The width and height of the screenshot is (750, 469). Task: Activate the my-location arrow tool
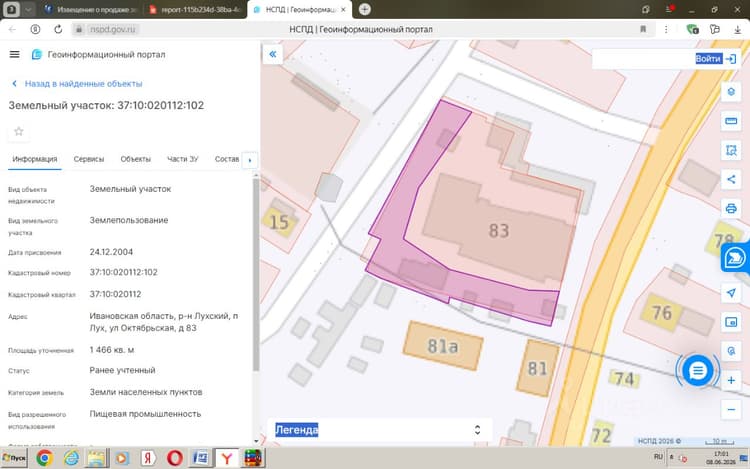tap(731, 293)
